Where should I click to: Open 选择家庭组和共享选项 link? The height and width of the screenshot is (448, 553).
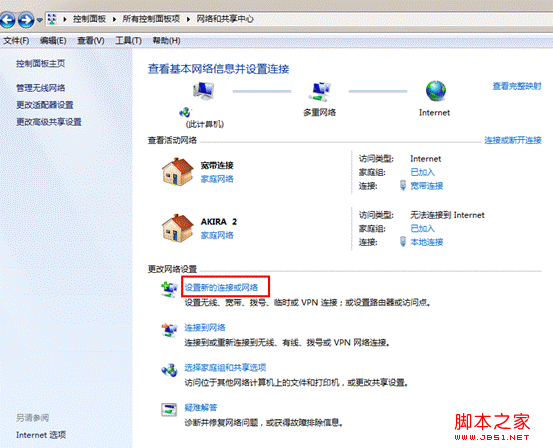coord(225,368)
